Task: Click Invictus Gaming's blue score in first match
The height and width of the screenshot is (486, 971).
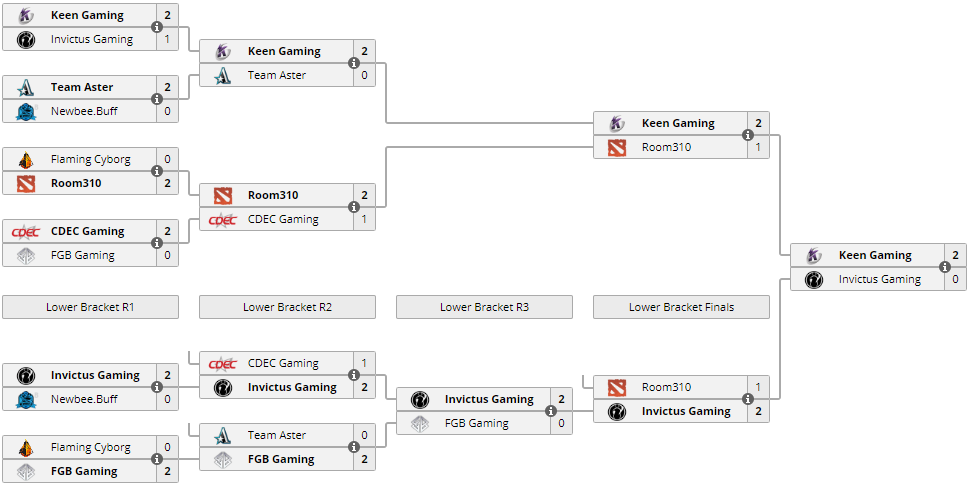Action: pyautogui.click(x=167, y=39)
